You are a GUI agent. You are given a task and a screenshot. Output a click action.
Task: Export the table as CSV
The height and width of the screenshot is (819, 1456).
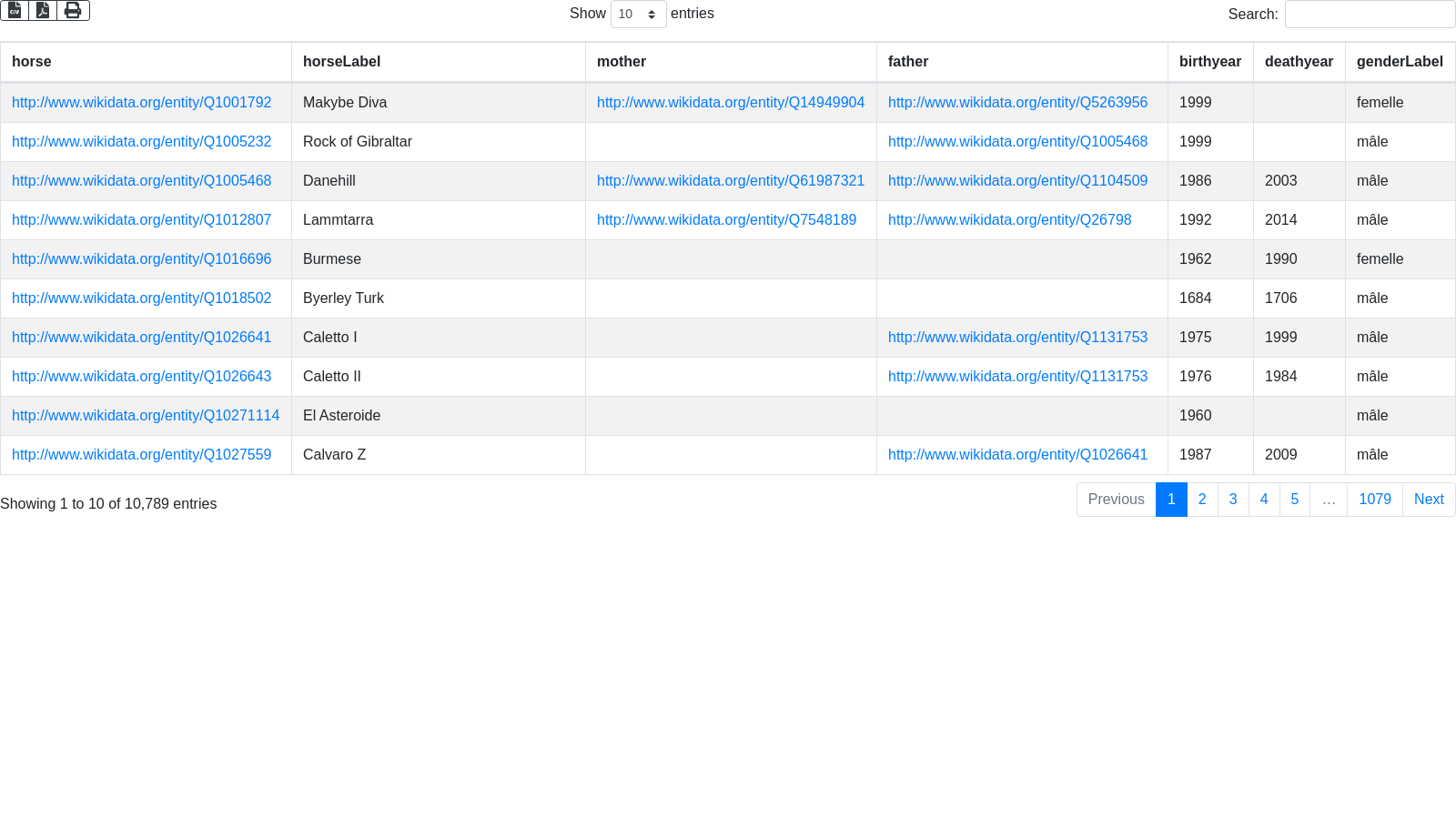click(x=15, y=10)
